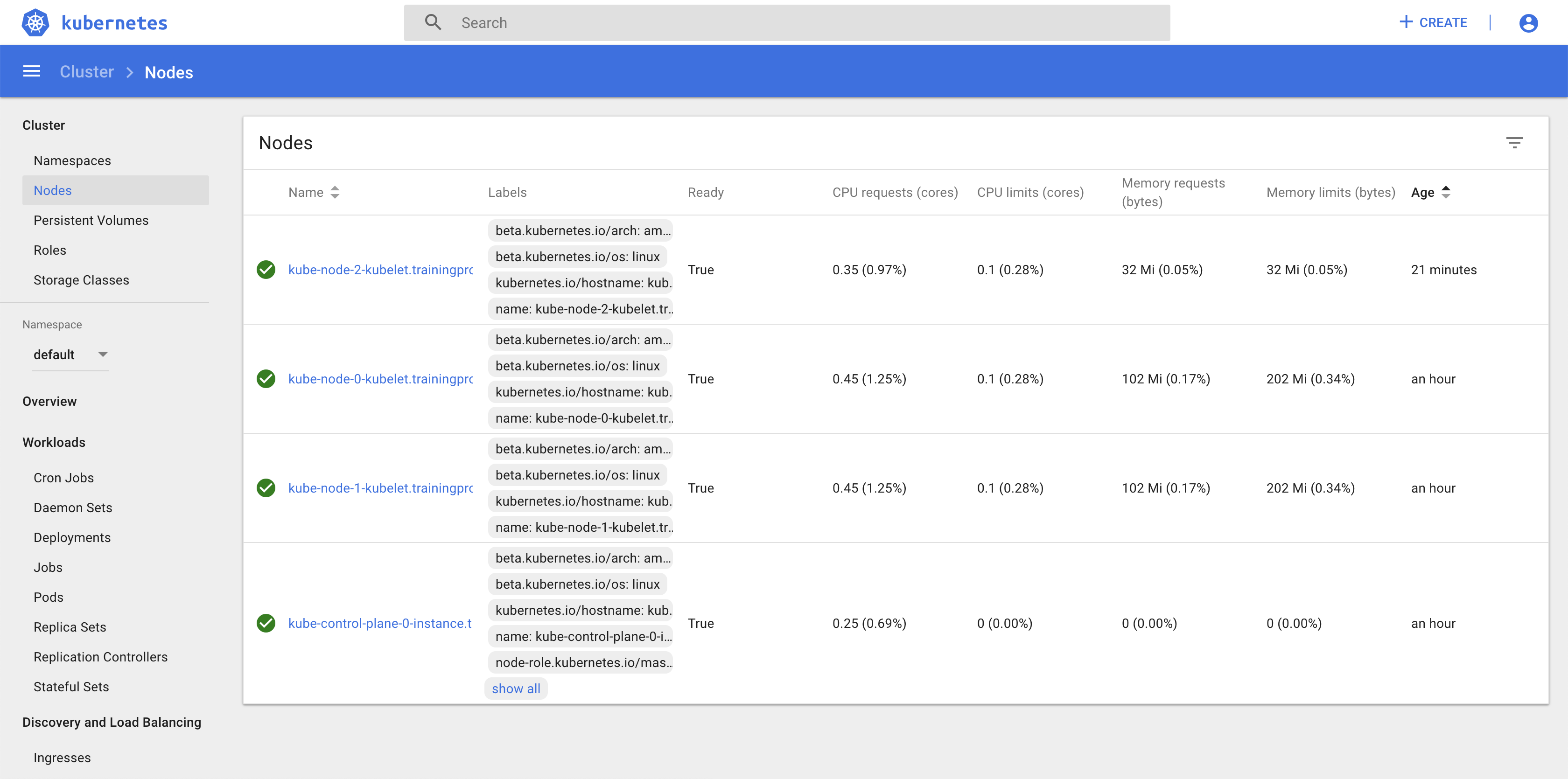
Task: Click green status check for kube-control-plane-0
Action: [266, 623]
